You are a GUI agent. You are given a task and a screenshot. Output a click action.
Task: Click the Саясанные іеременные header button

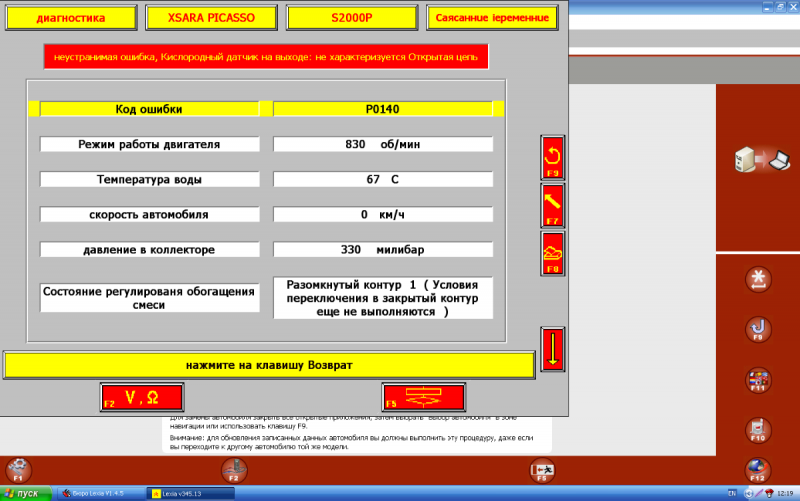point(492,18)
